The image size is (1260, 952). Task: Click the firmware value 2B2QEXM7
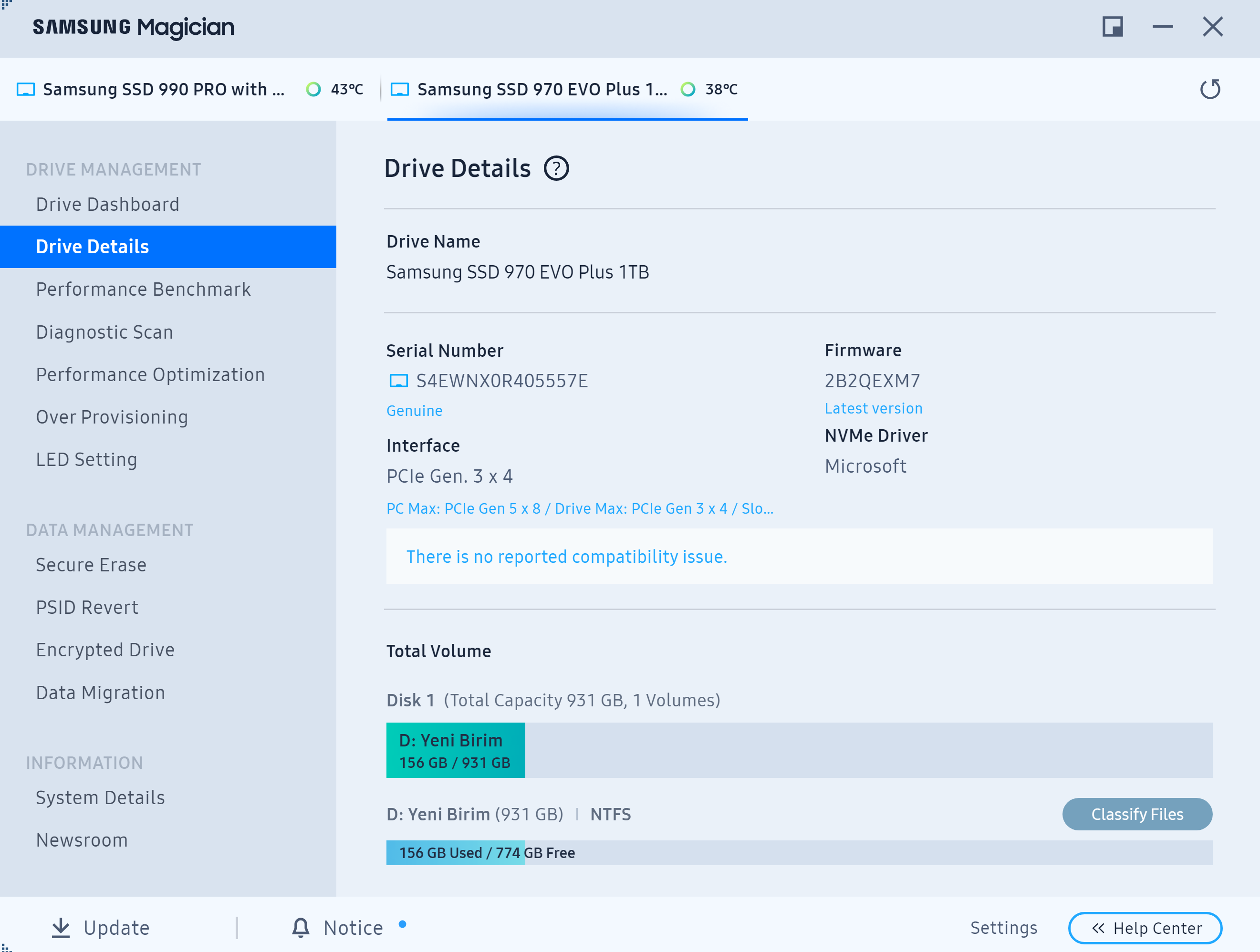(x=872, y=381)
